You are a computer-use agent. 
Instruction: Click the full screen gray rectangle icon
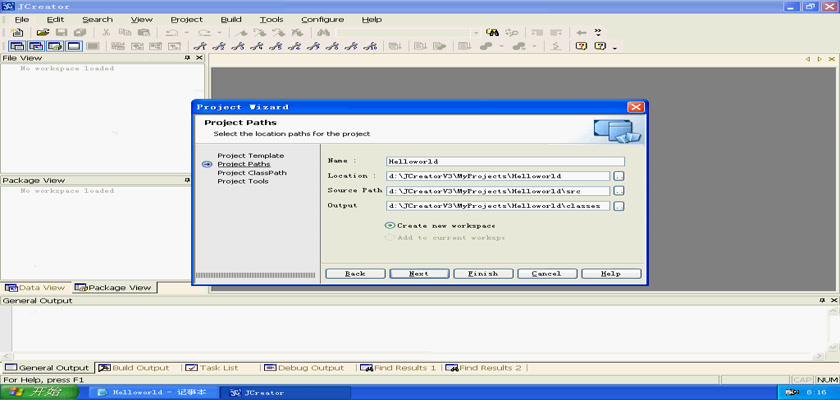pyautogui.click(x=92, y=46)
